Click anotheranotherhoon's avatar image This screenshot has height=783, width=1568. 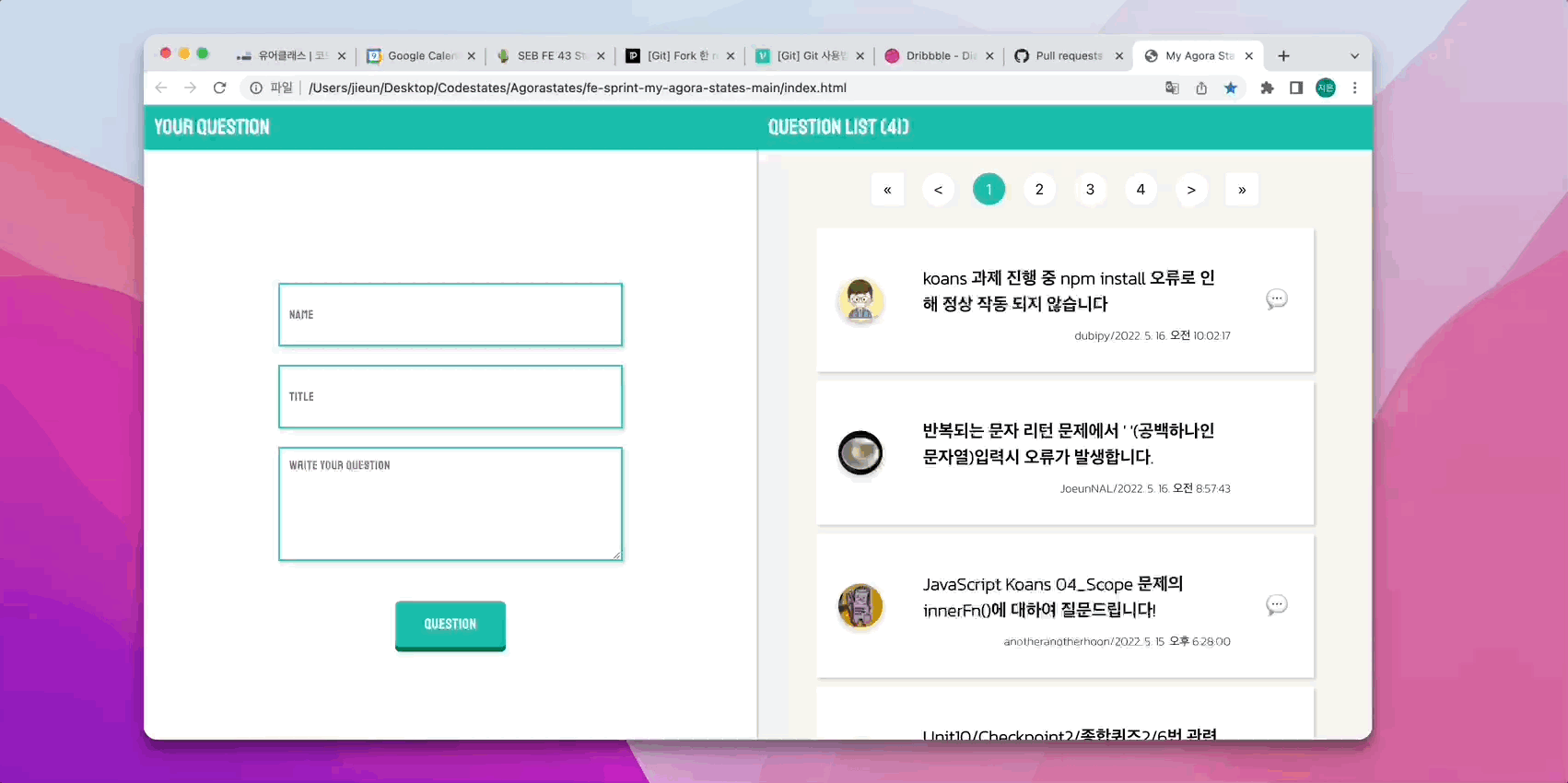coord(860,606)
